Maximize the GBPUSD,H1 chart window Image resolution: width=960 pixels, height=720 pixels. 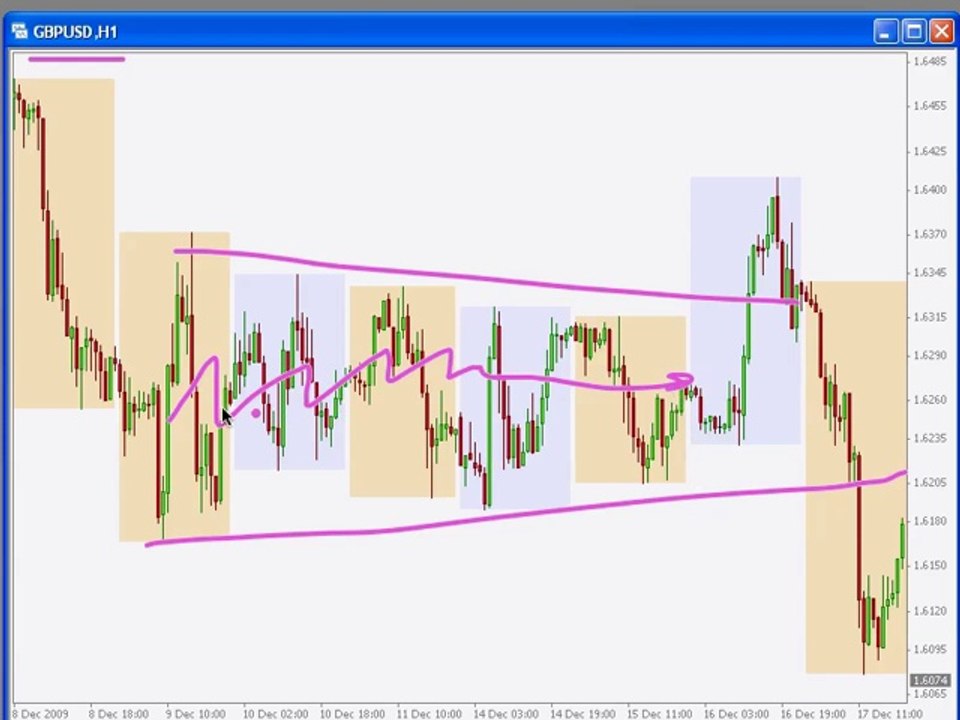[914, 32]
